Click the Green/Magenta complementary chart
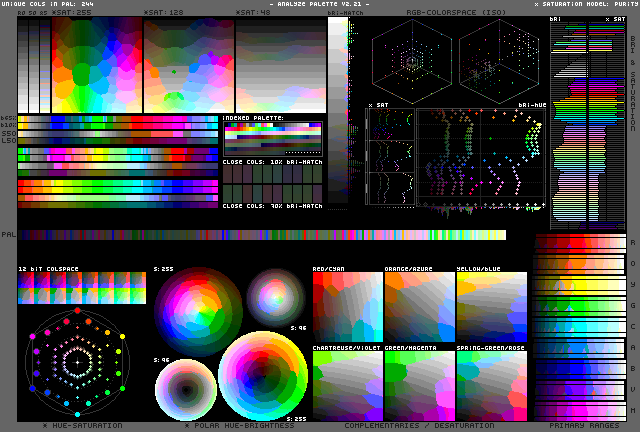Viewport: 640px width, 432px height. (419, 385)
